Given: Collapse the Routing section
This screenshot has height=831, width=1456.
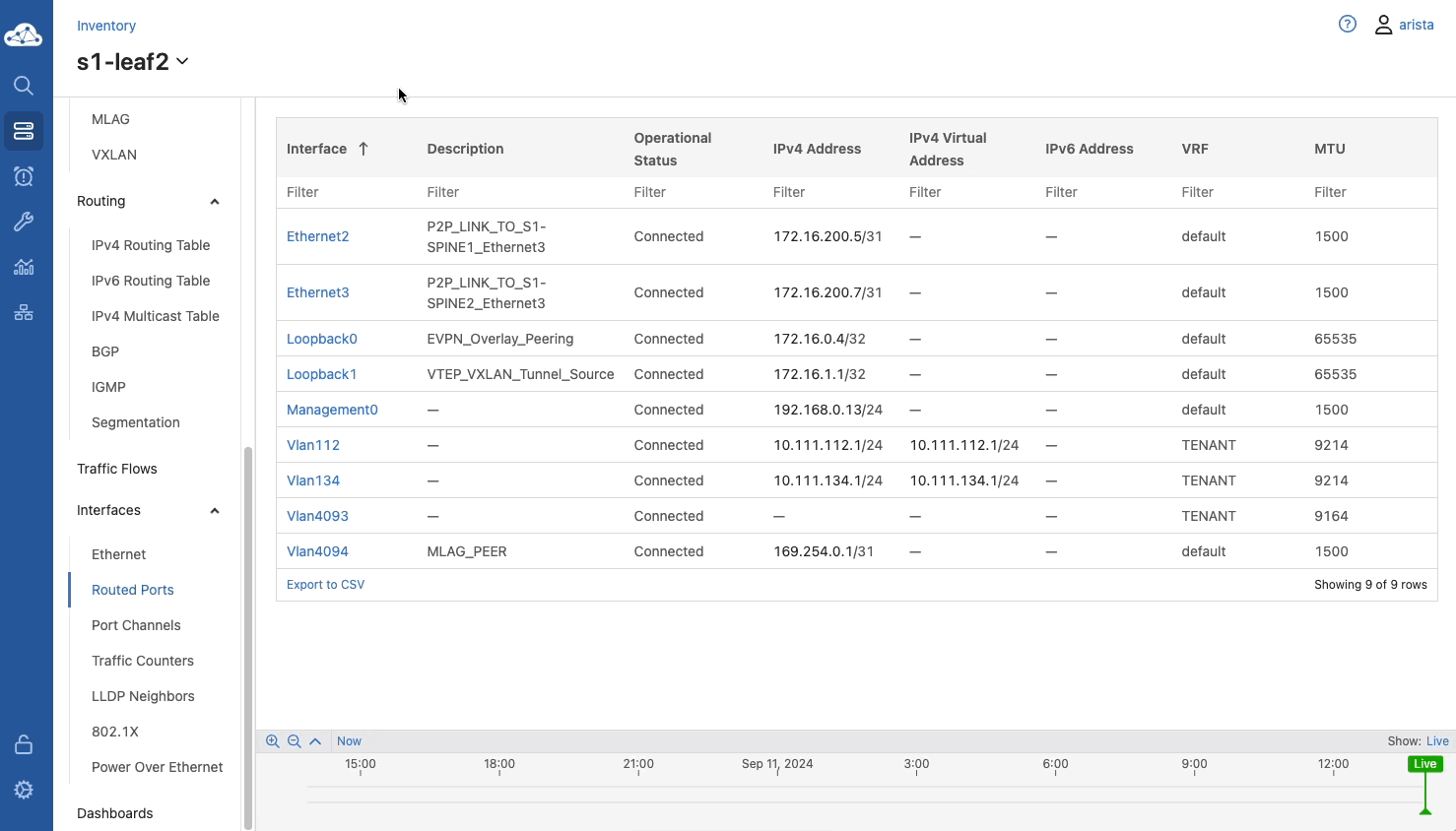Looking at the screenshot, I should (x=214, y=202).
